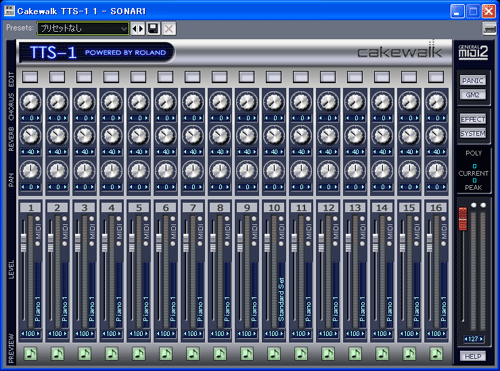The height and width of the screenshot is (371, 500).
Task: Toggle the channel 16 number button
Action: [436, 208]
